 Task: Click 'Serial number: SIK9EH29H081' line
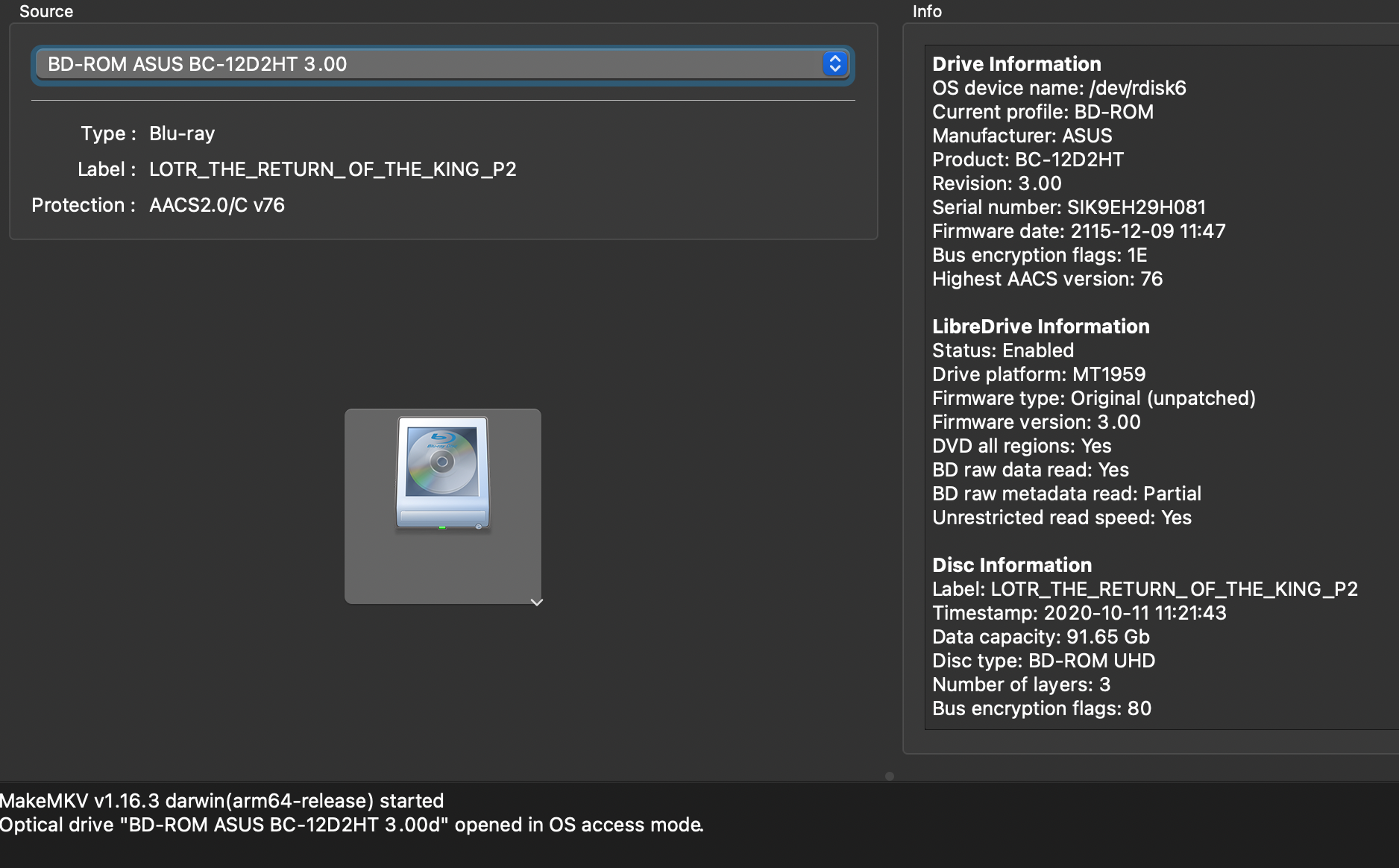pos(1069,207)
